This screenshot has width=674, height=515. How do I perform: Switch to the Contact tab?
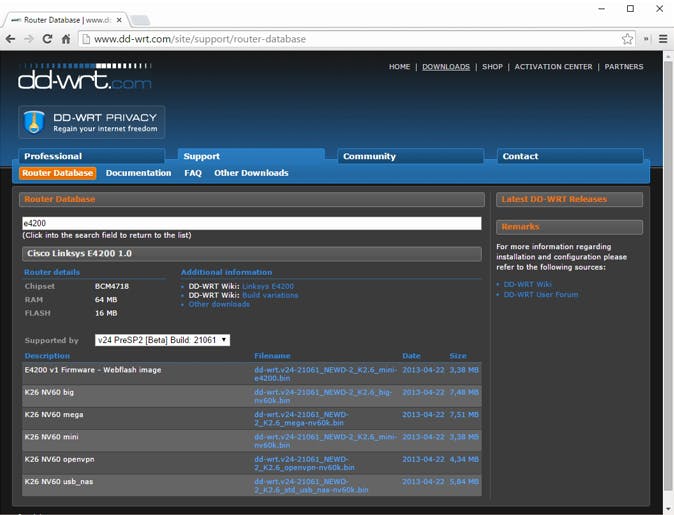[x=570, y=156]
